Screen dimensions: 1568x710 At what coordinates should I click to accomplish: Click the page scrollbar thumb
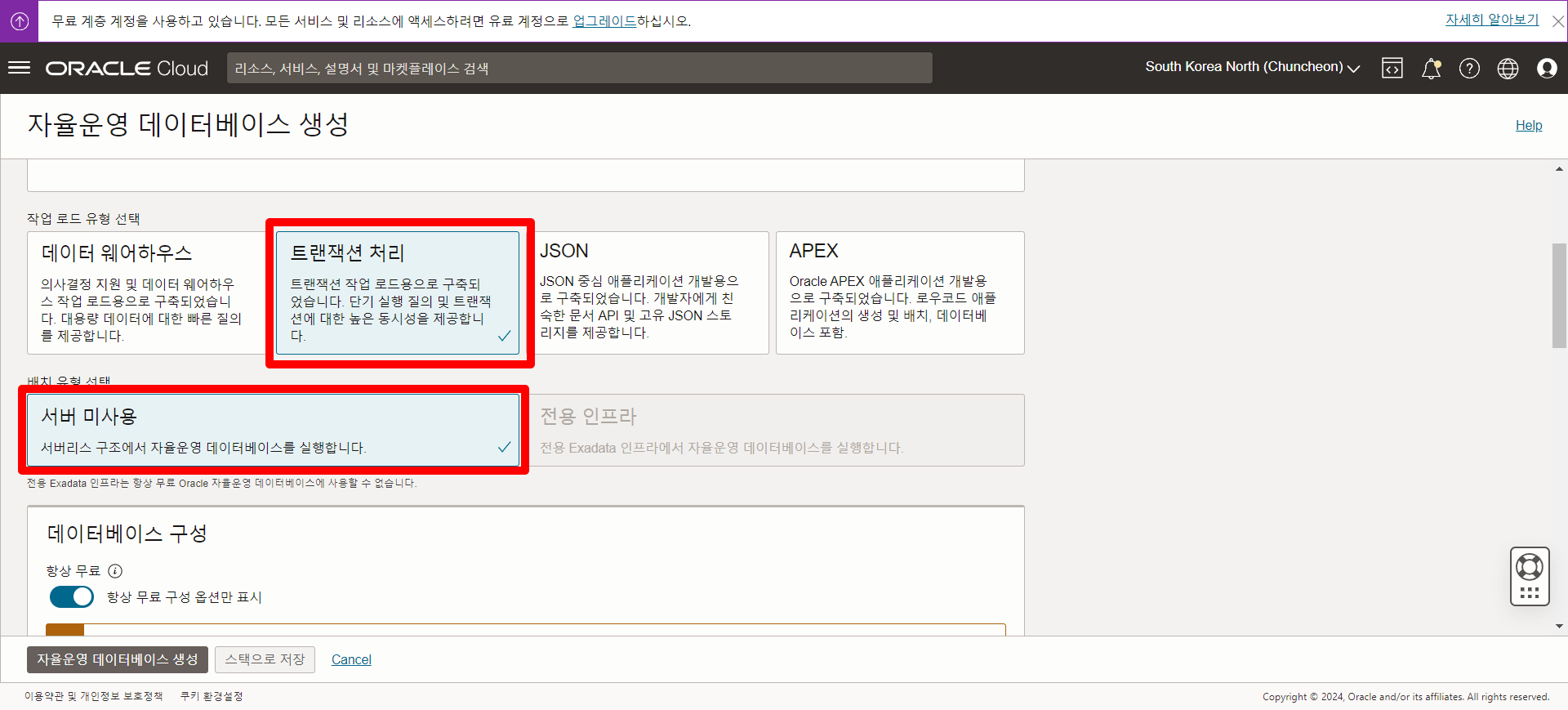(x=1559, y=296)
